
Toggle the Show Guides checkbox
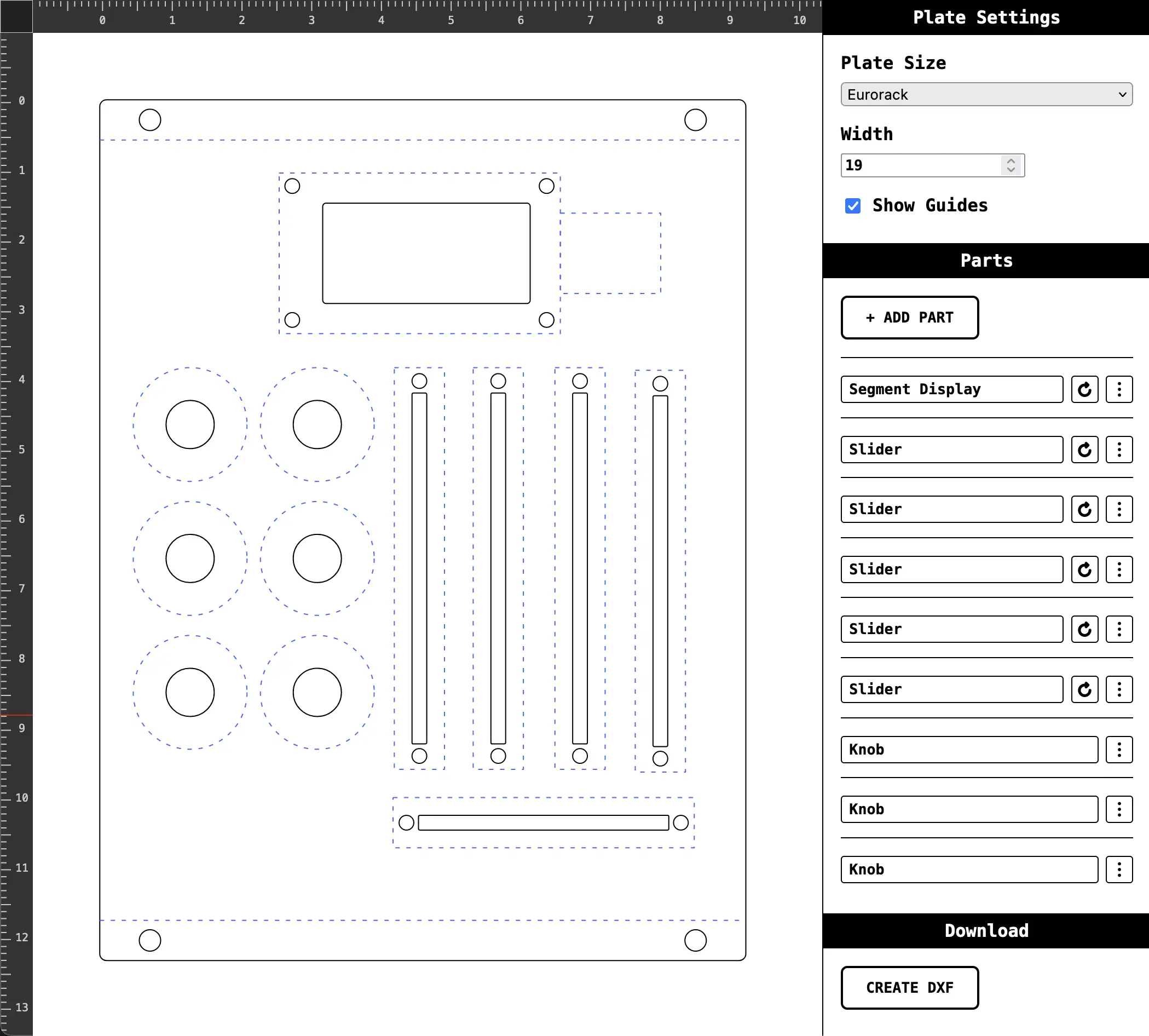coord(852,205)
